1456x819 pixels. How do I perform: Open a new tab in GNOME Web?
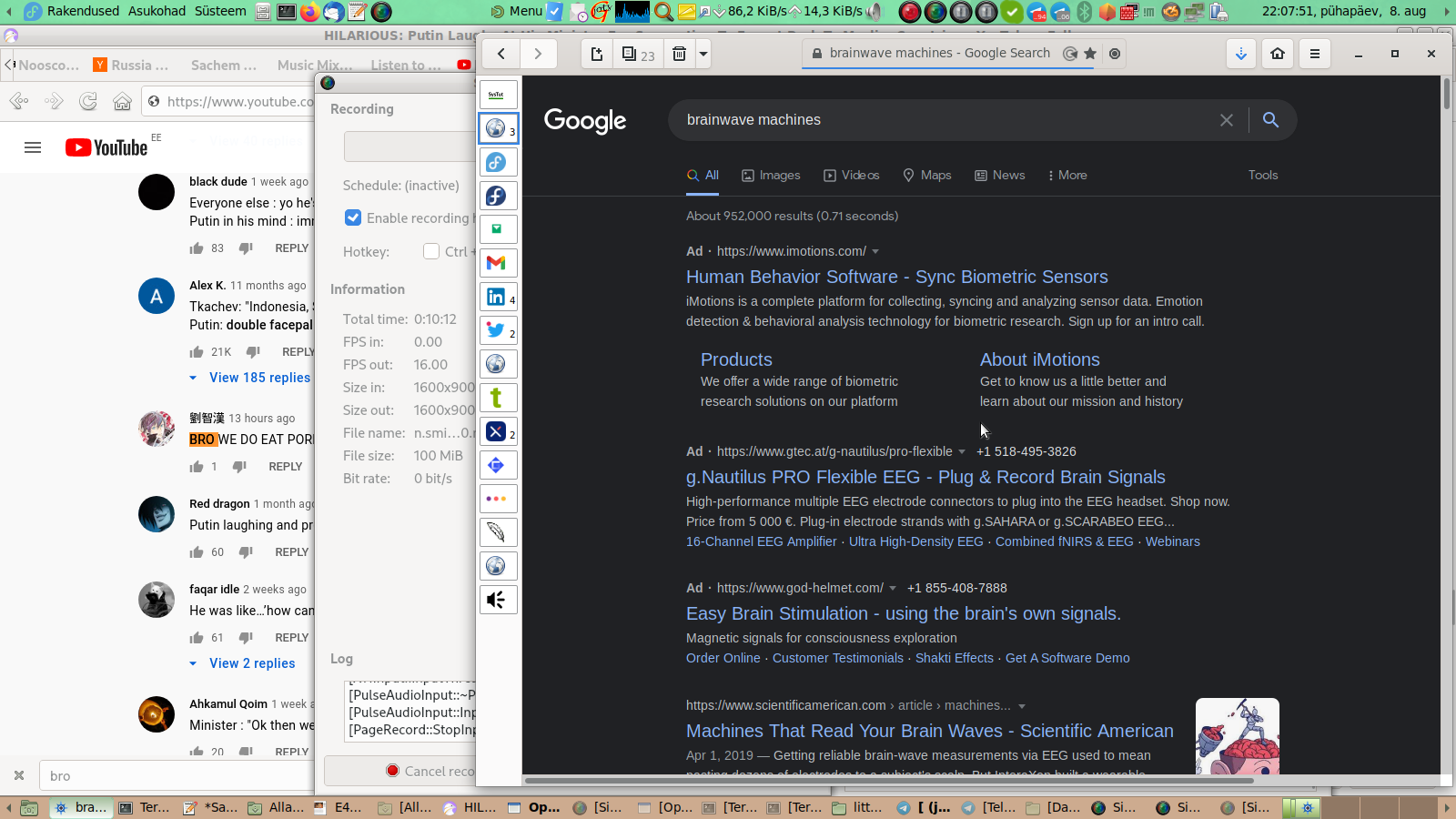pos(597,54)
